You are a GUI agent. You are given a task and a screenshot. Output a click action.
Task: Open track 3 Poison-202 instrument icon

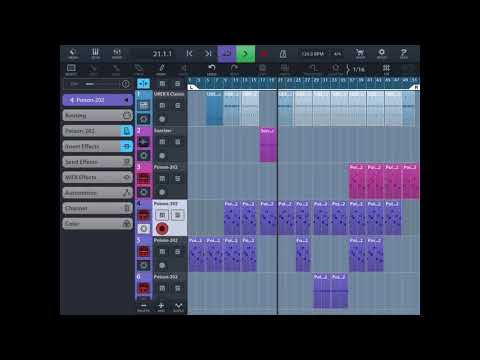coord(144,179)
